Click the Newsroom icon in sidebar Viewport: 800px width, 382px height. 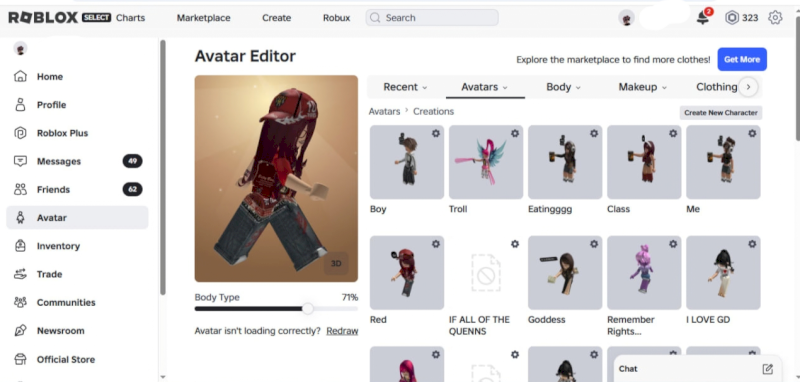pyautogui.click(x=20, y=330)
